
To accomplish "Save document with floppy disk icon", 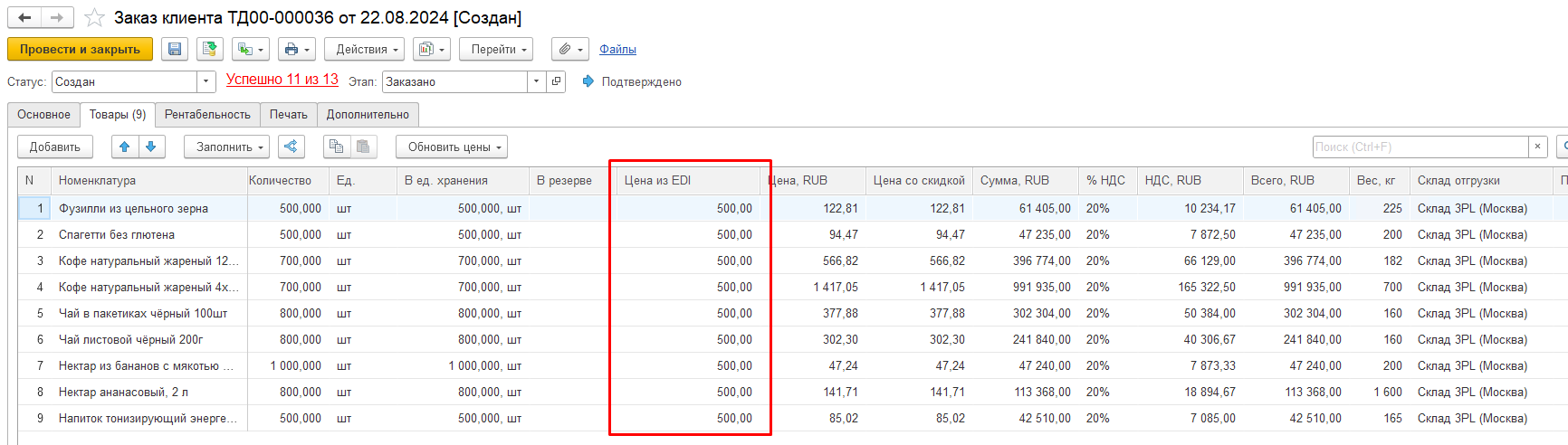I will 175,49.
